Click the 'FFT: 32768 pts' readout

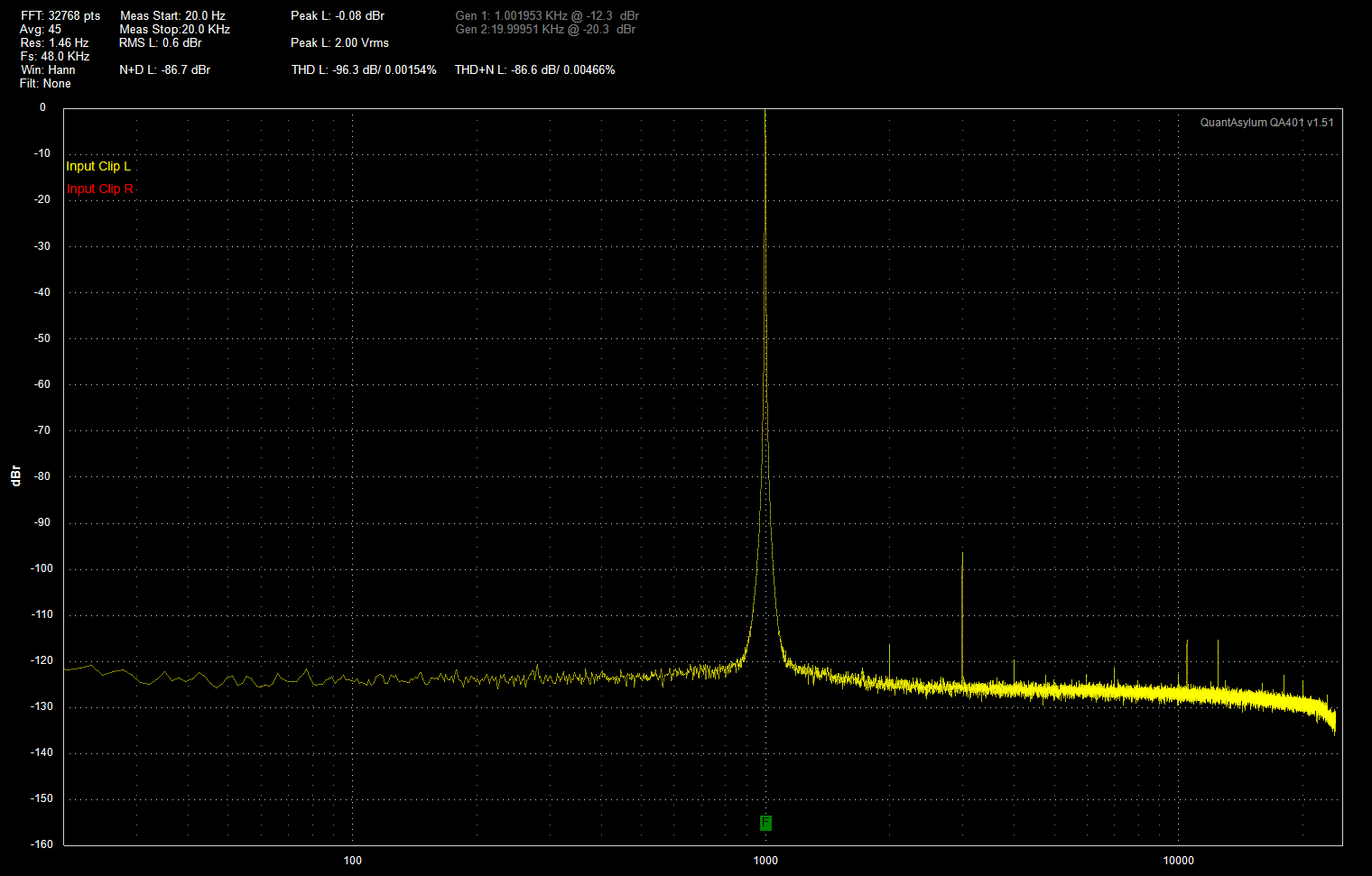pyautogui.click(x=60, y=15)
